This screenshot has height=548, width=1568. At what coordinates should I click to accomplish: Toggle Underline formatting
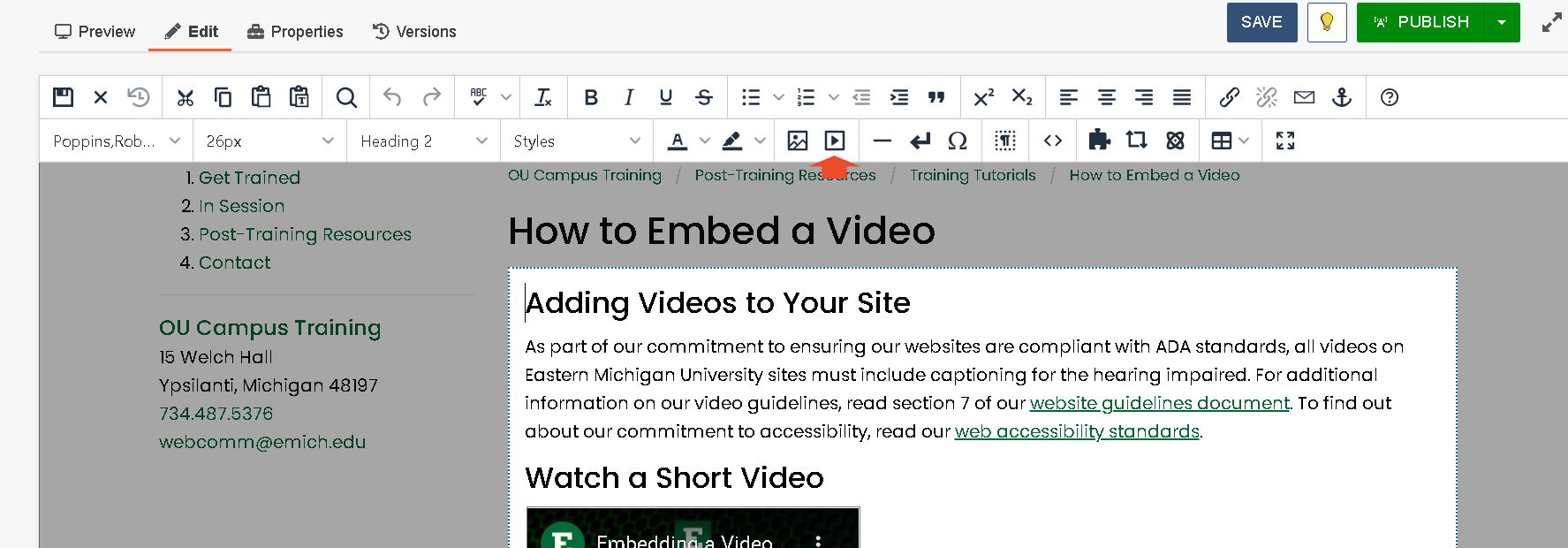pos(666,97)
